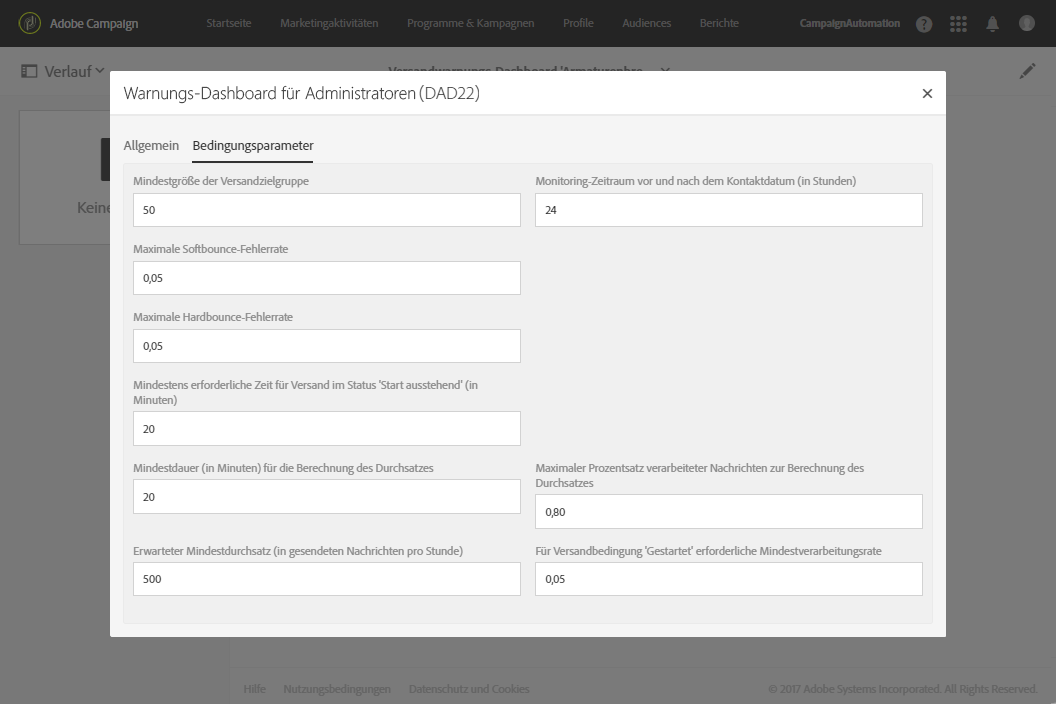Go to Programme & Kampagnen
Image resolution: width=1056 pixels, height=704 pixels.
pos(470,23)
